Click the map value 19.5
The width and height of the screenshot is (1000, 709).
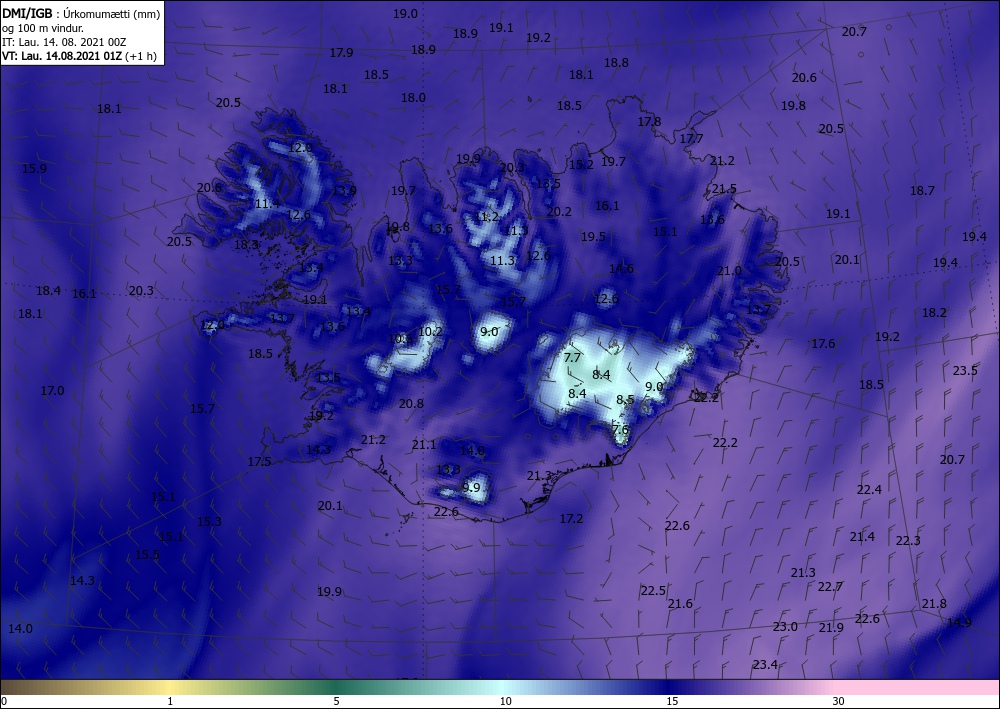point(593,237)
